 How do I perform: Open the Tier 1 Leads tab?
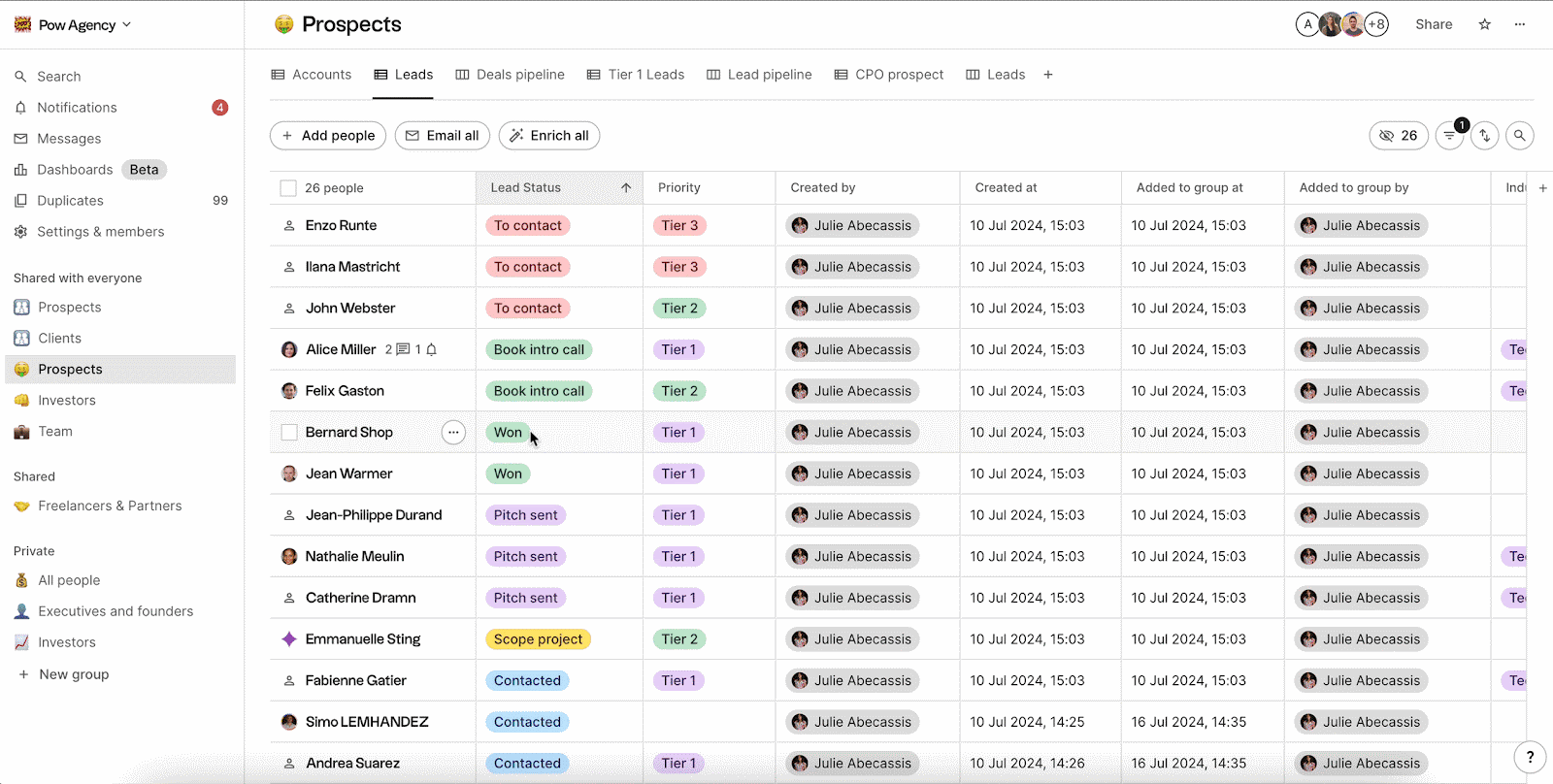[x=636, y=75]
